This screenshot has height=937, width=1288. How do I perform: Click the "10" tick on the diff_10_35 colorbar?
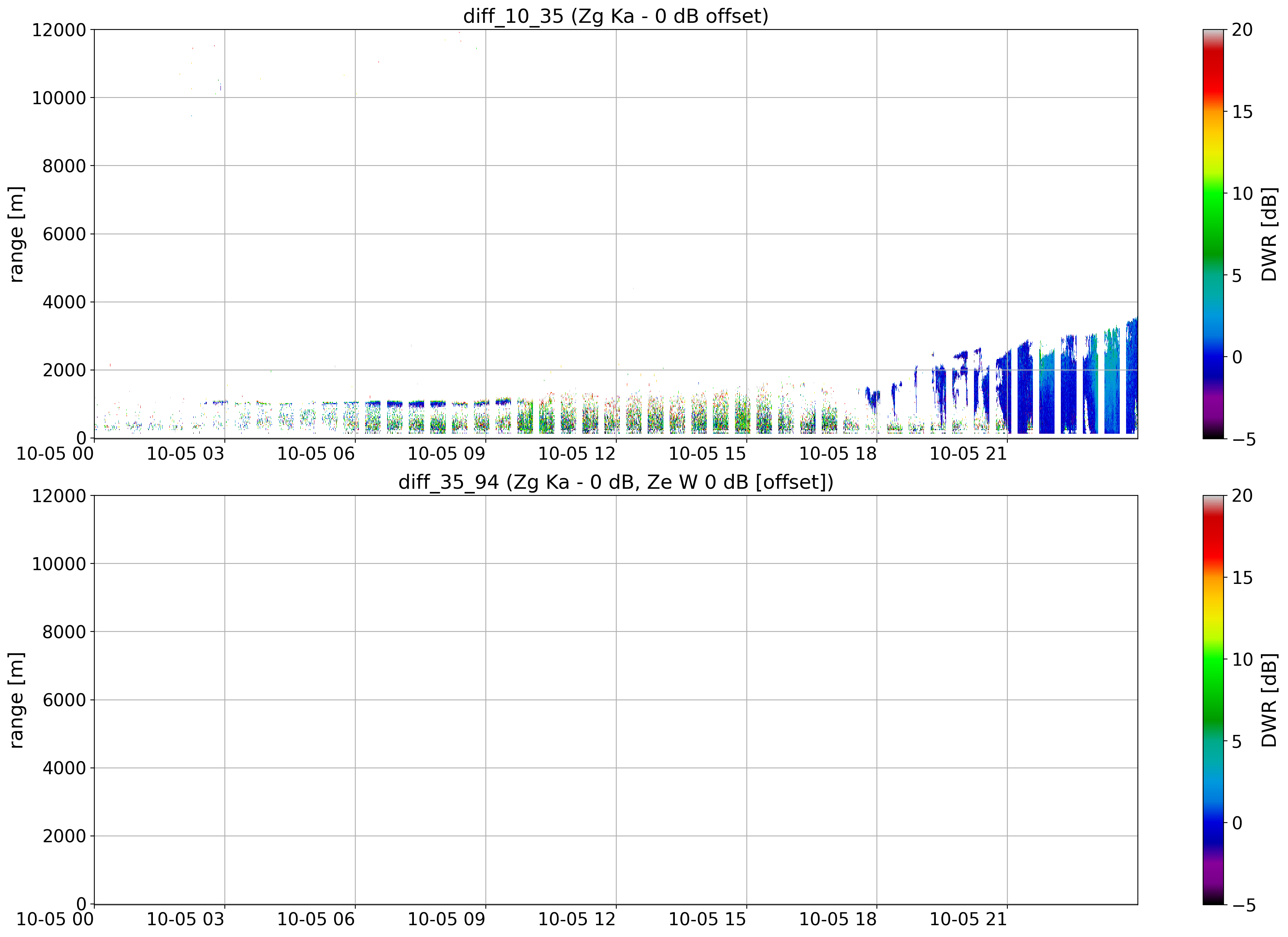1242,193
